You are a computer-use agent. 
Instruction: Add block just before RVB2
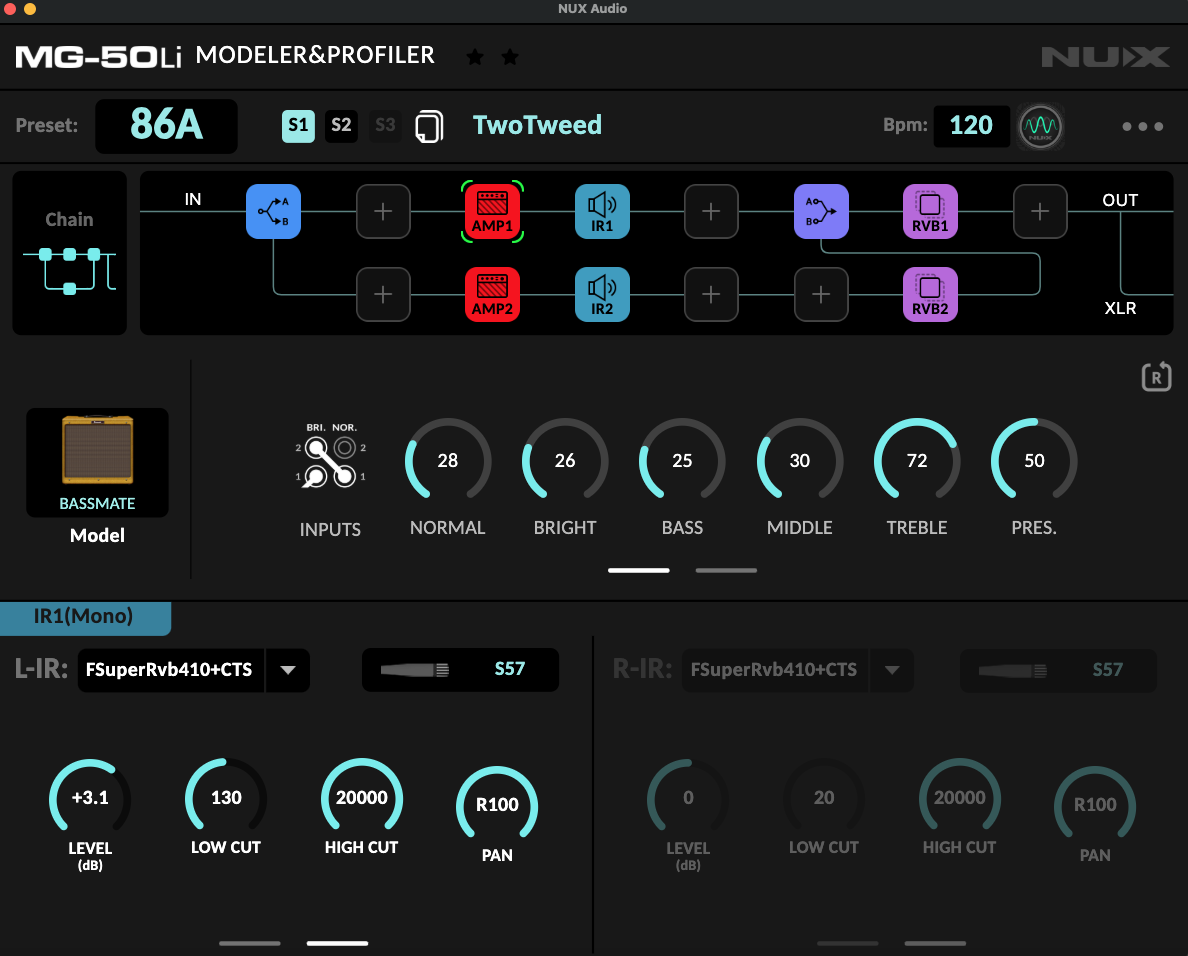pos(821,295)
